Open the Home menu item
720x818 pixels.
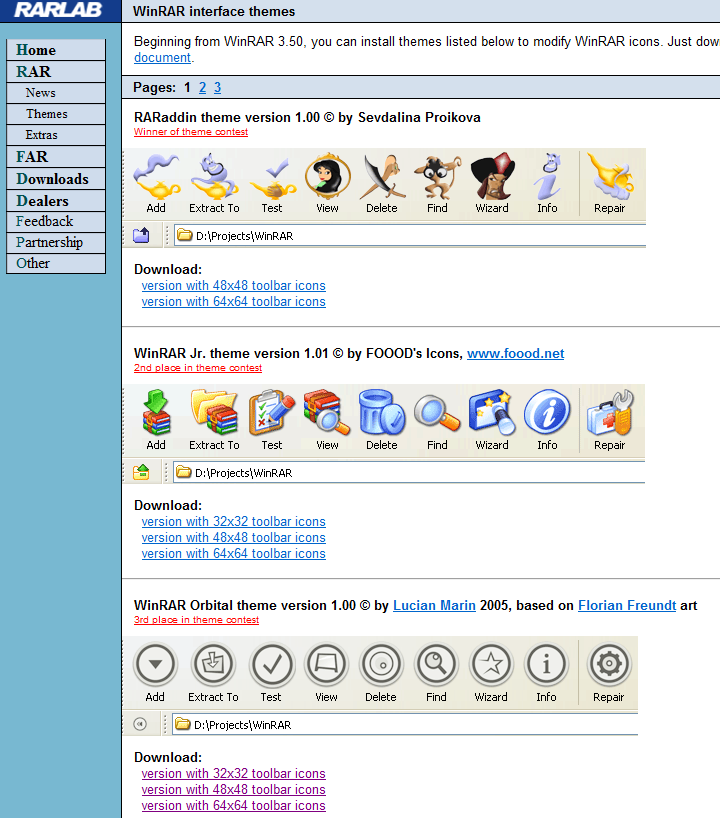pyautogui.click(x=56, y=50)
